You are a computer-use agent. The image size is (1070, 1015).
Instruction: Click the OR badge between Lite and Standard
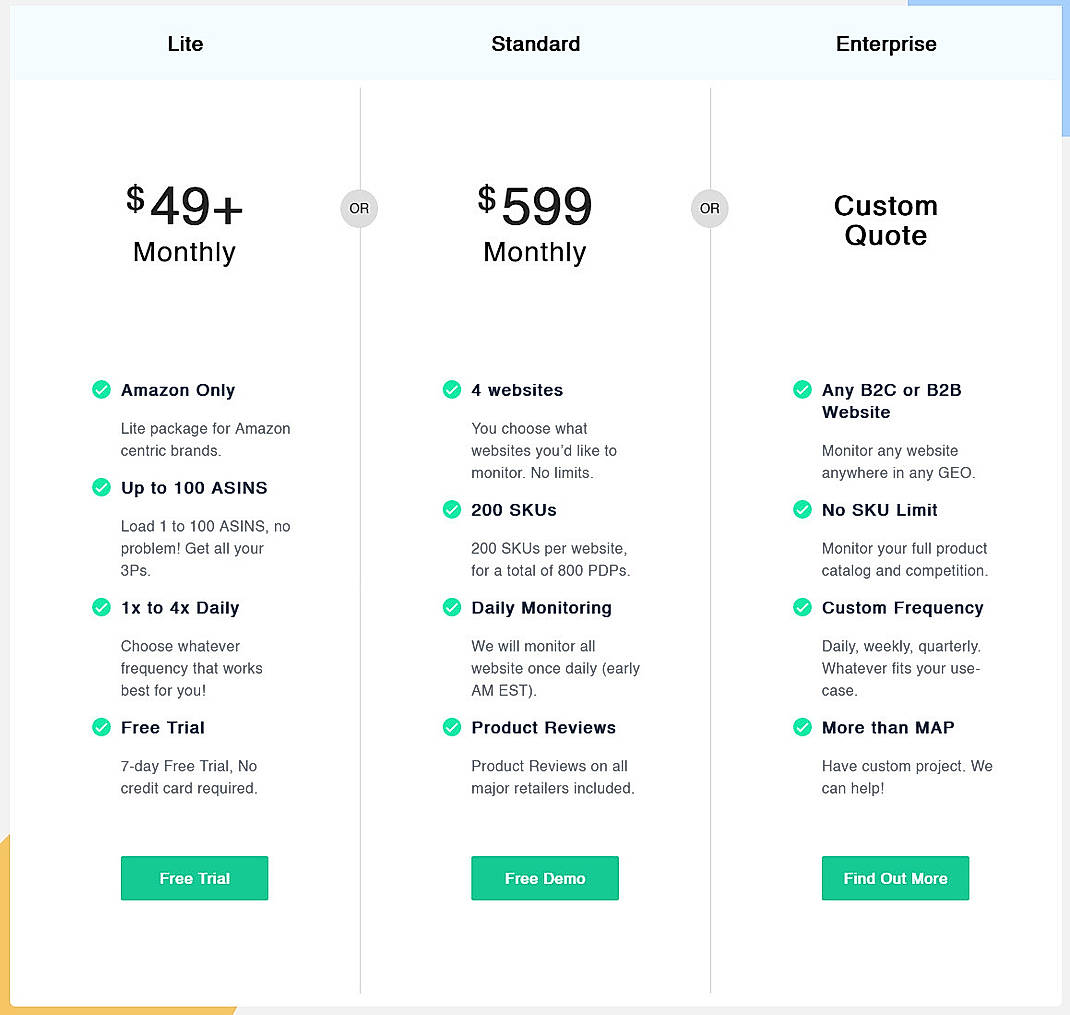coord(359,208)
